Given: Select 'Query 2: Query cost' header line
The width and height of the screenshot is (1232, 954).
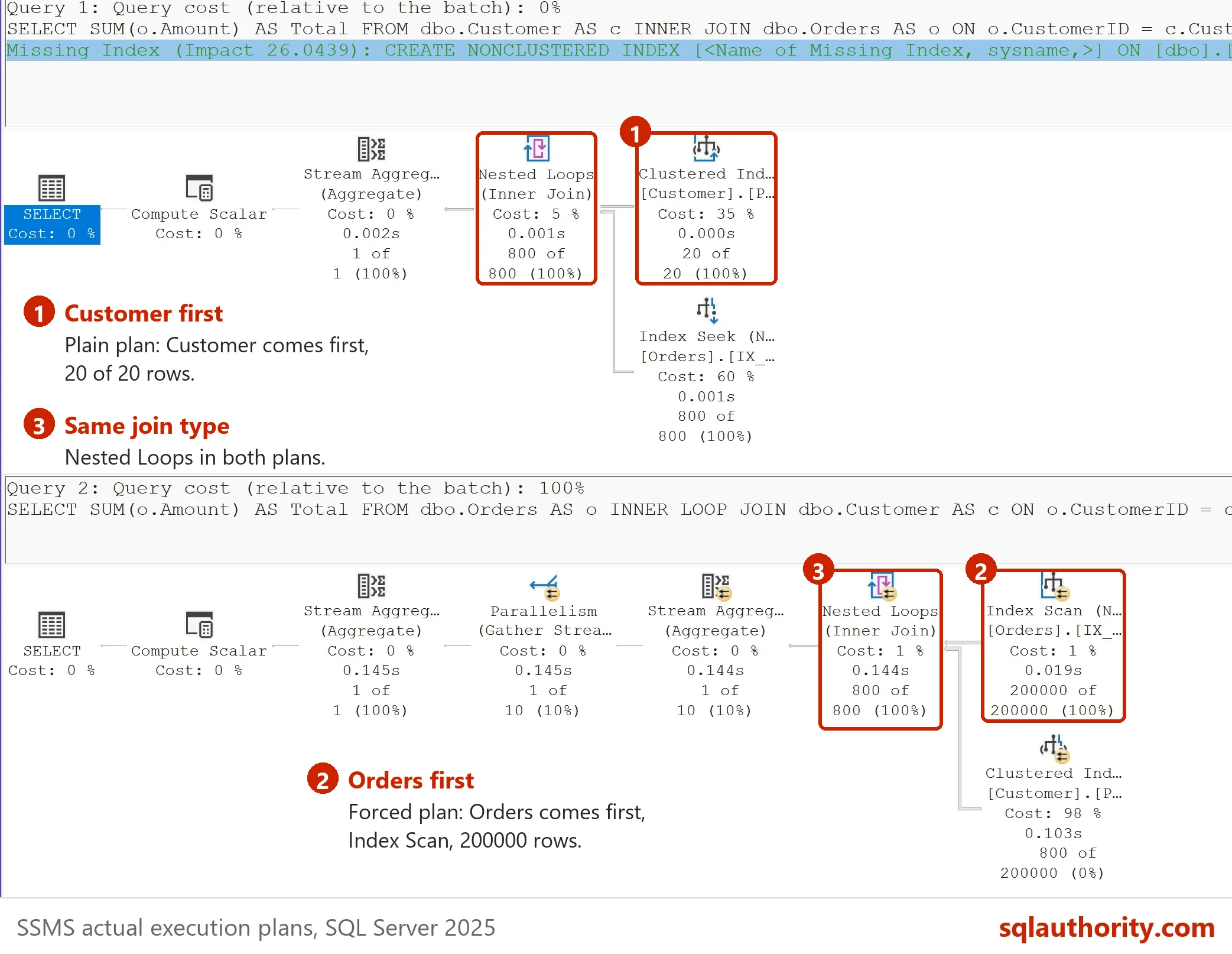Looking at the screenshot, I should 295,488.
